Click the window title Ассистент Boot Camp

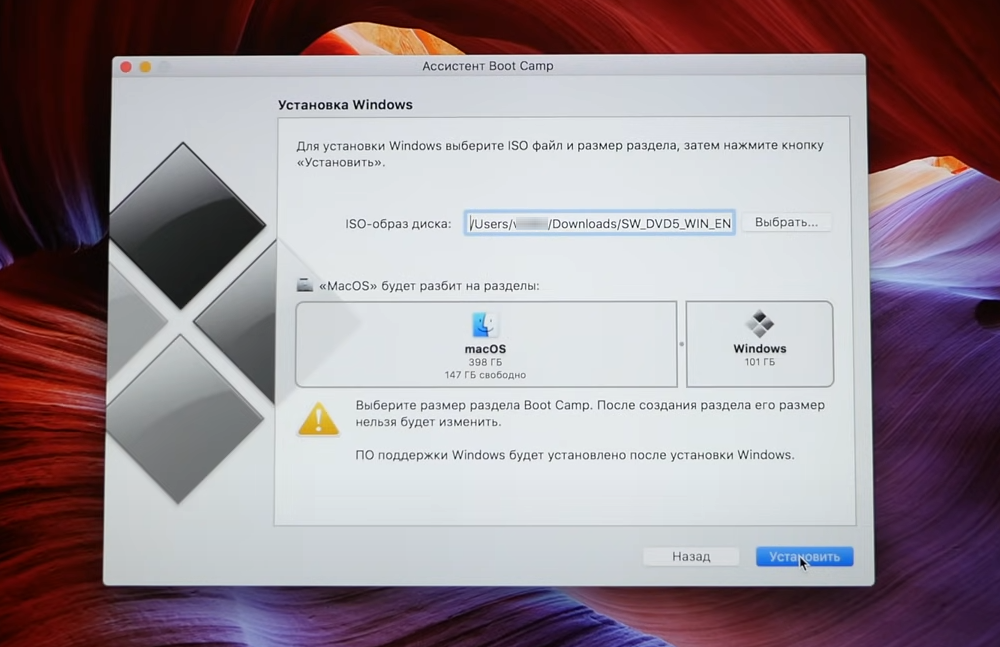click(x=488, y=66)
